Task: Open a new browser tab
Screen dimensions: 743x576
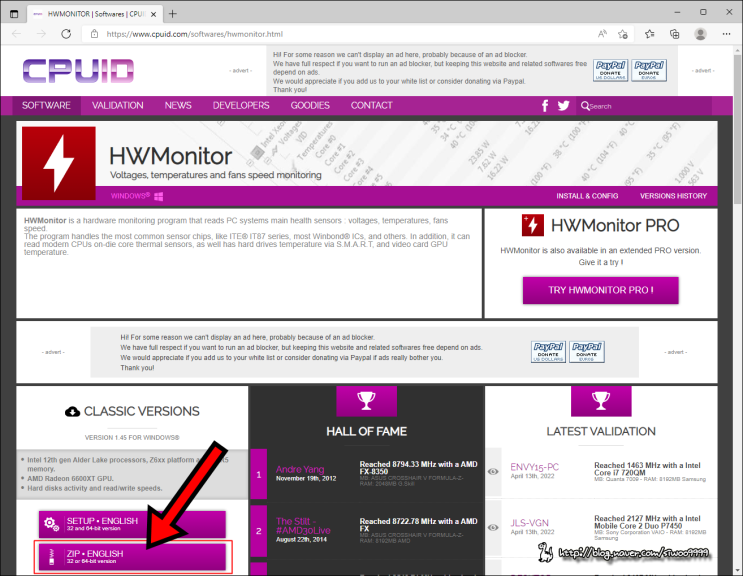Action: pos(172,14)
